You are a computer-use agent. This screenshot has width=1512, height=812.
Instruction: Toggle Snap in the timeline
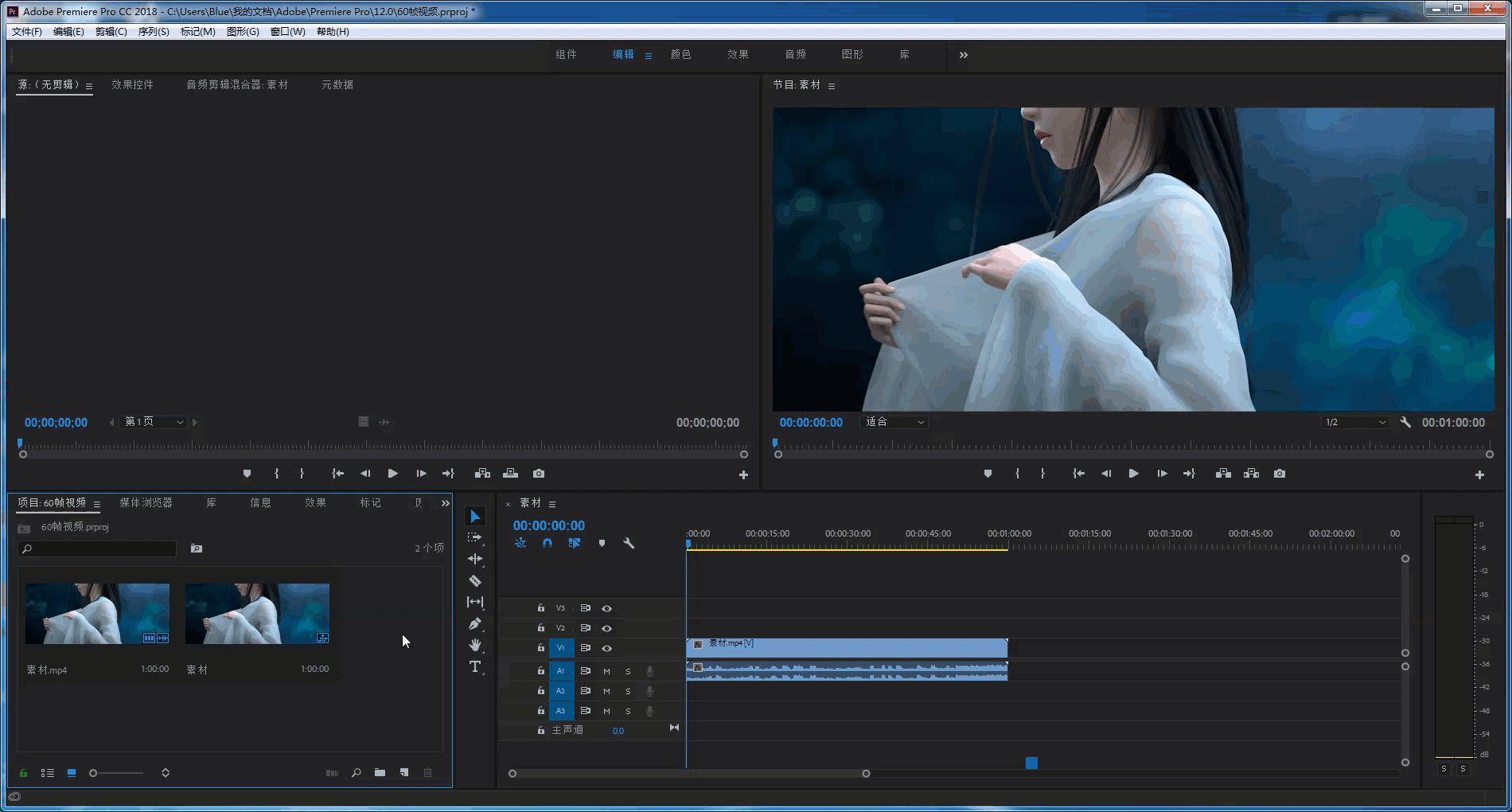click(548, 543)
